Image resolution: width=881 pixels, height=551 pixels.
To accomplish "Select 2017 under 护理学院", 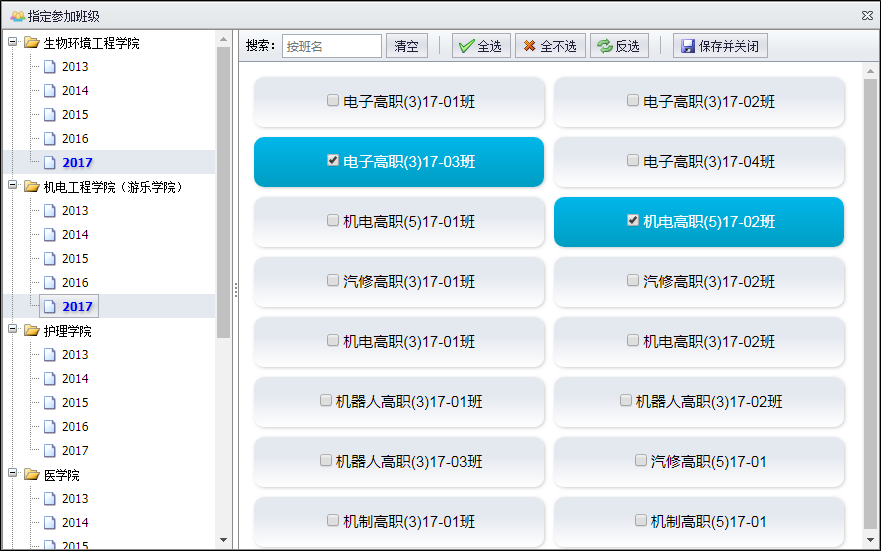I will [75, 450].
